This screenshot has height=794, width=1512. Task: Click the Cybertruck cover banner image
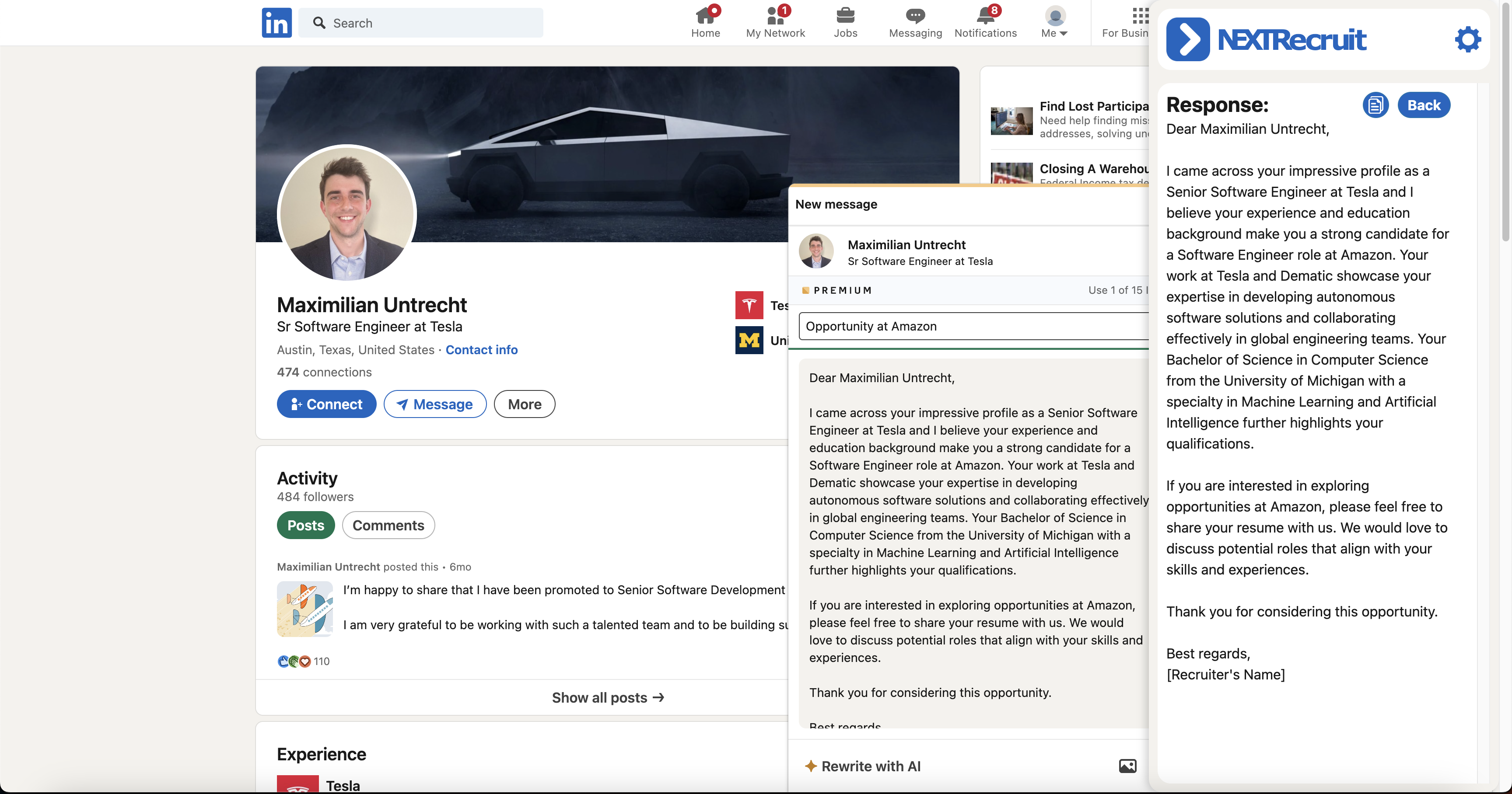(608, 153)
